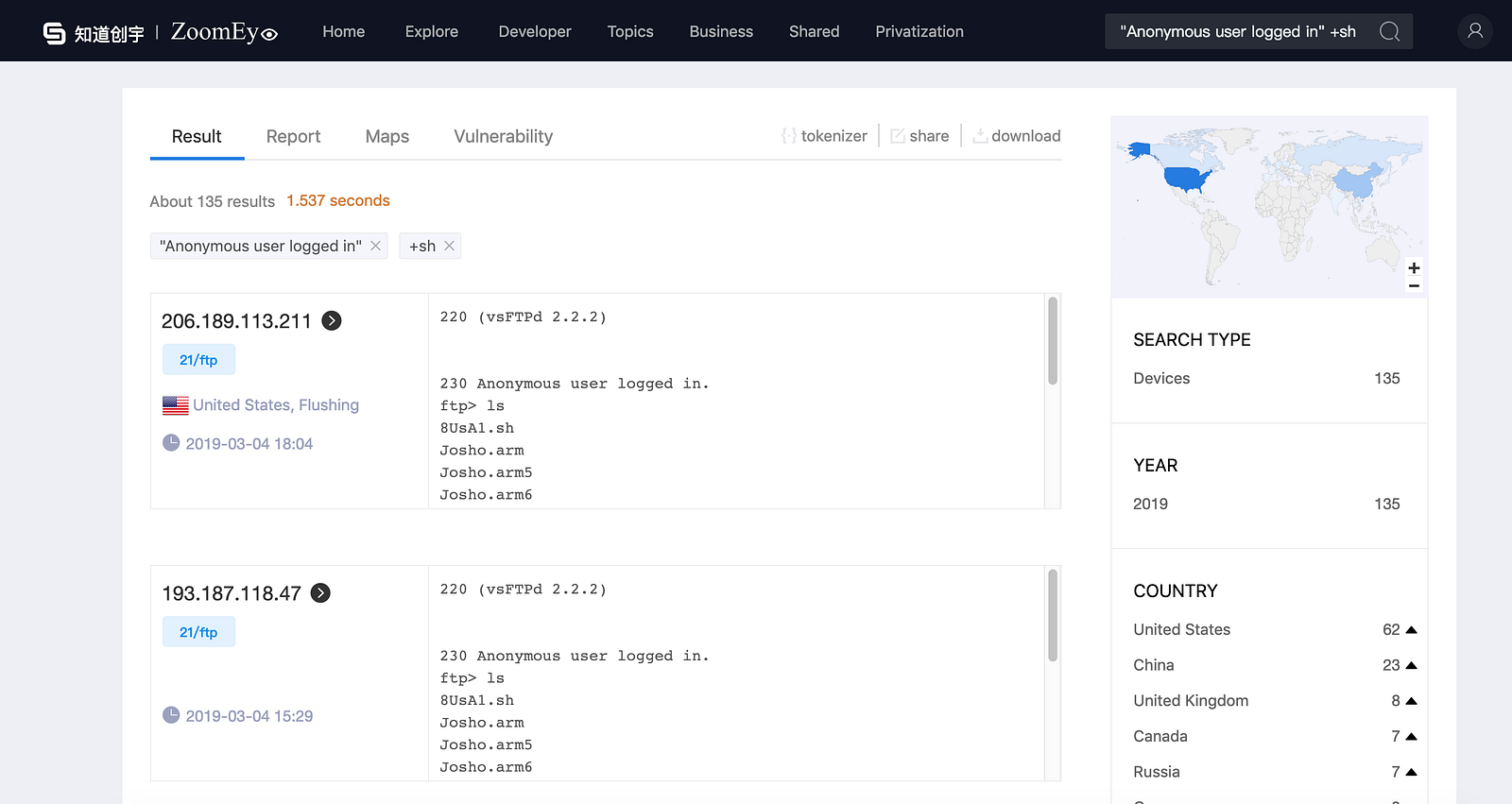This screenshot has width=1512, height=804.
Task: Open details arrow for 206.189.113.211
Action: [332, 320]
